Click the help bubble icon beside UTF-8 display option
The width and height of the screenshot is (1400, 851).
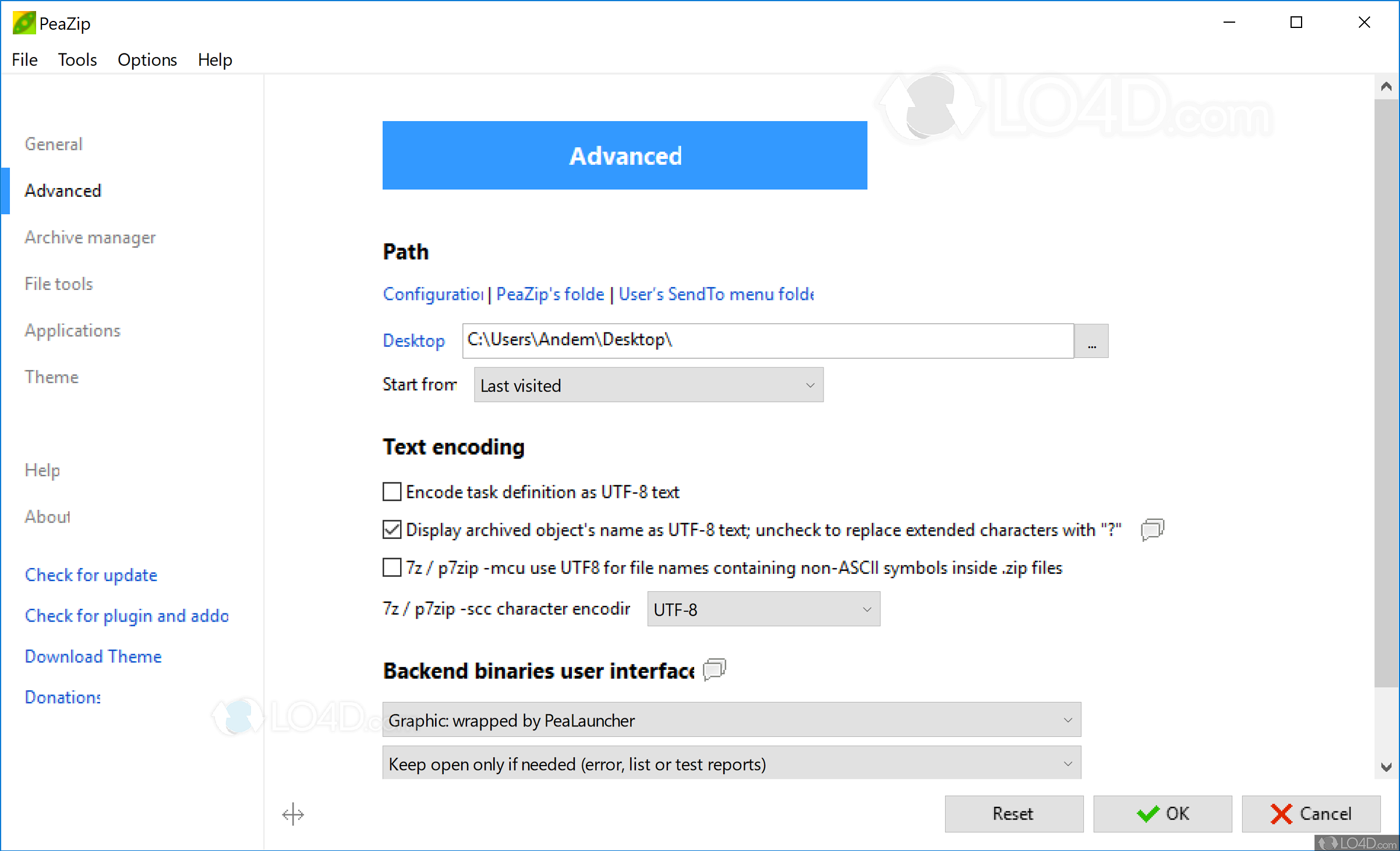pos(1152,530)
